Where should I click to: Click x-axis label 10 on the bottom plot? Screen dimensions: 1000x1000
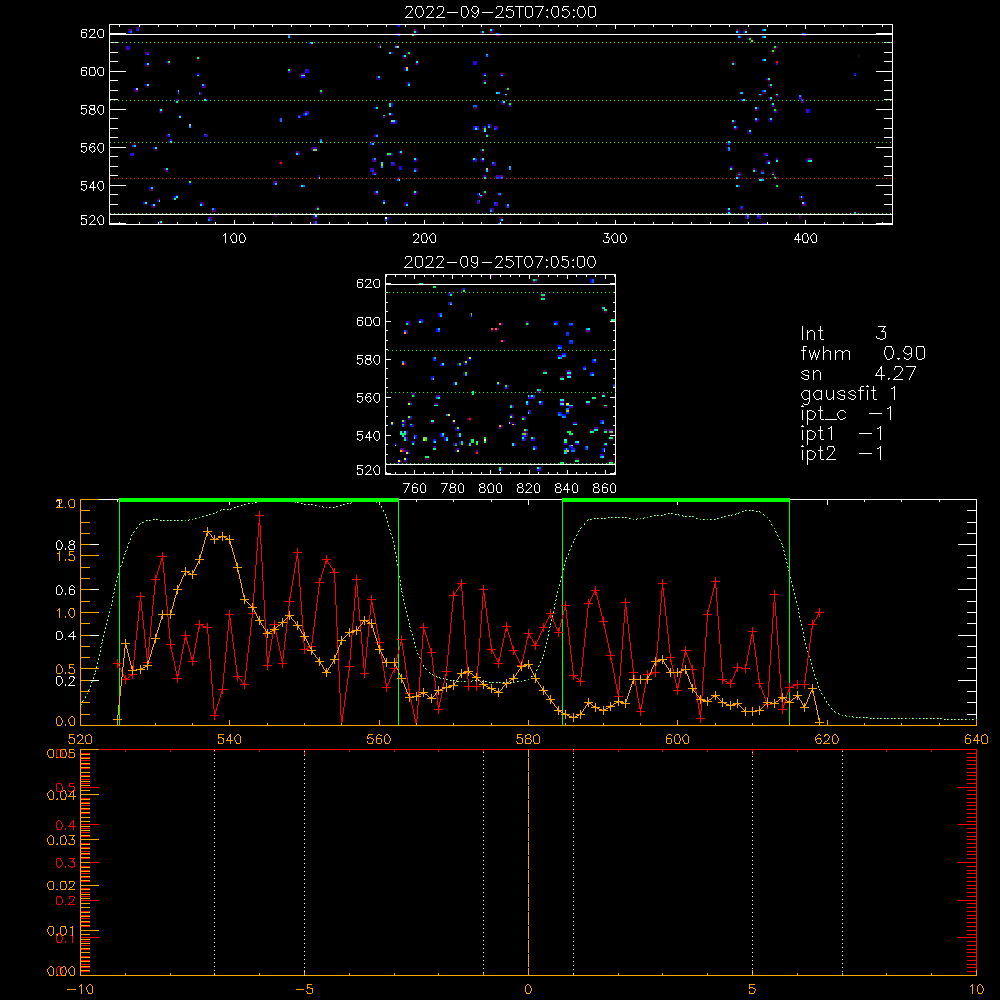pos(976,990)
